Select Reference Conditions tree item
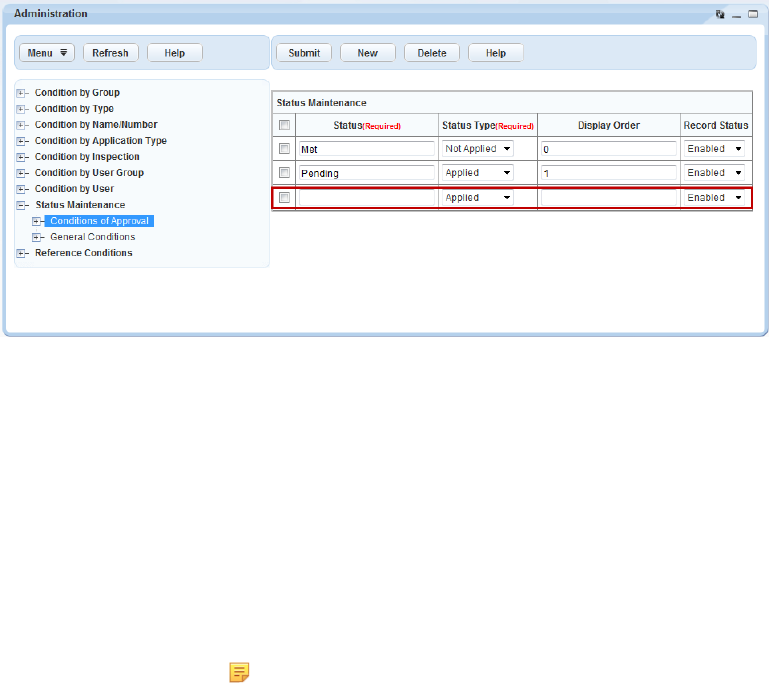 pyautogui.click(x=84, y=253)
